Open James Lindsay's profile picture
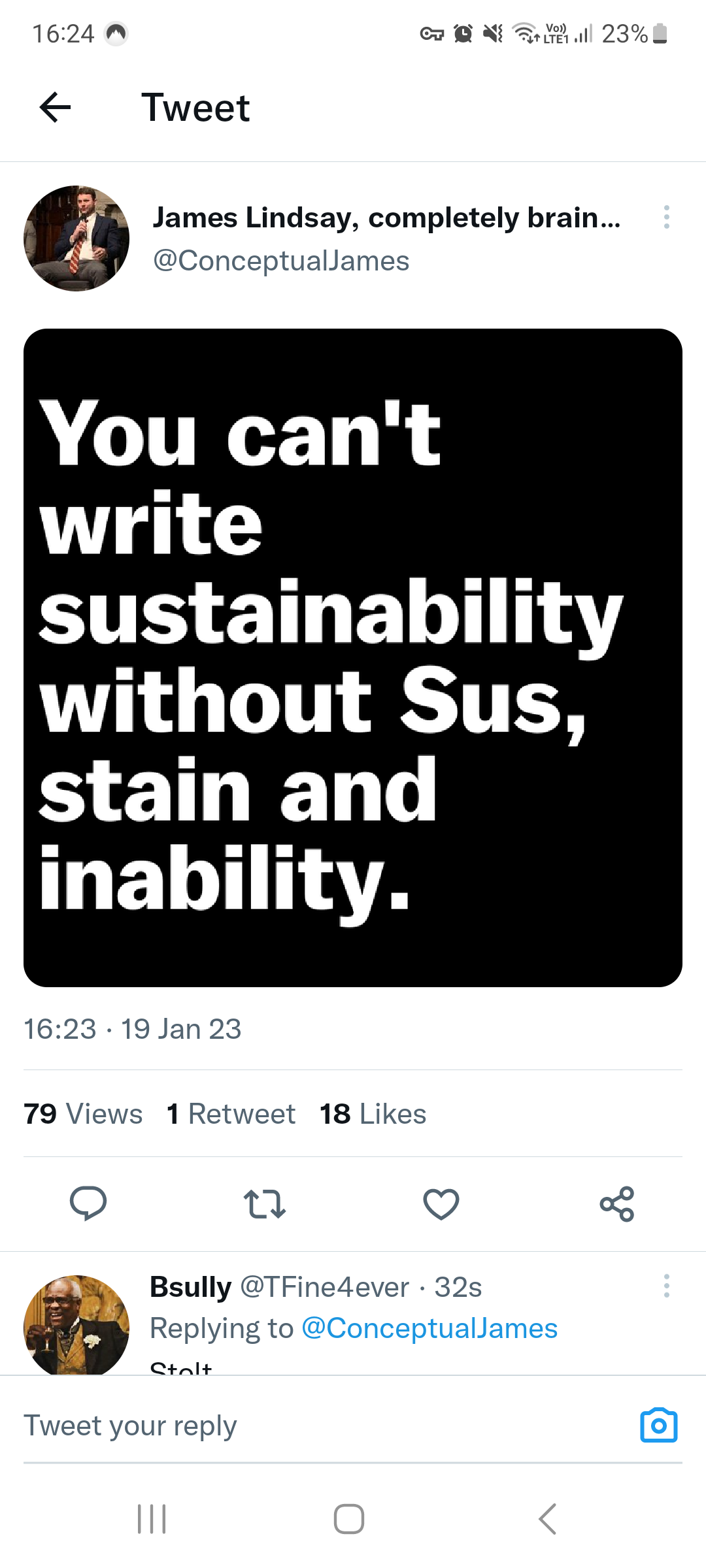 click(x=76, y=238)
